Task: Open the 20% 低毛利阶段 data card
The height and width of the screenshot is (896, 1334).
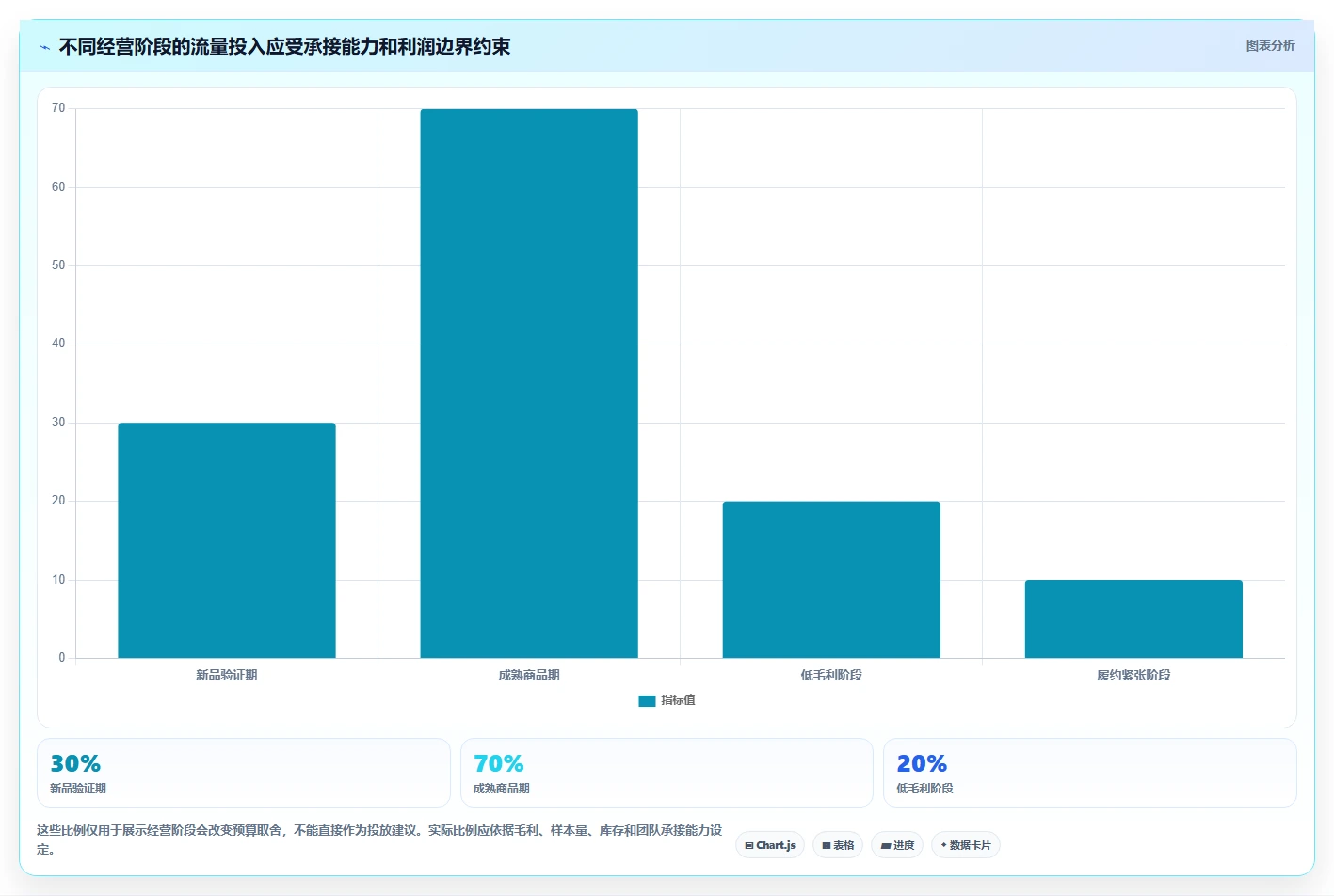Action: (1090, 773)
